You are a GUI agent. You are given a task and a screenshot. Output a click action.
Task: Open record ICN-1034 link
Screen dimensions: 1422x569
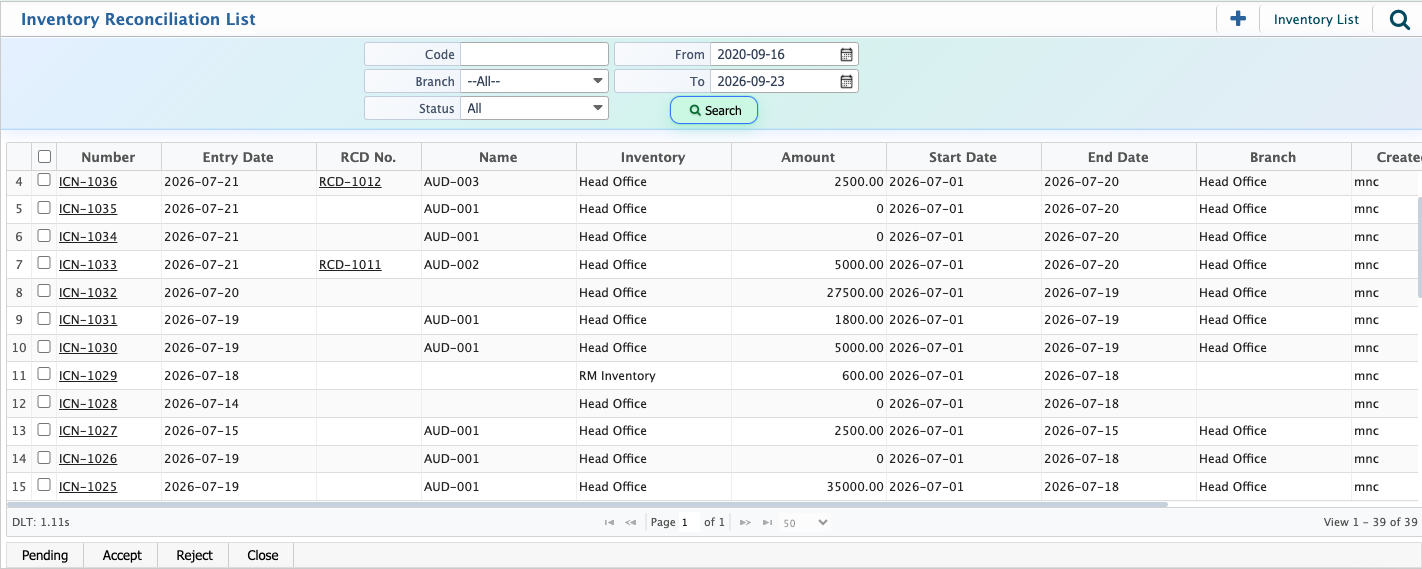coord(88,237)
